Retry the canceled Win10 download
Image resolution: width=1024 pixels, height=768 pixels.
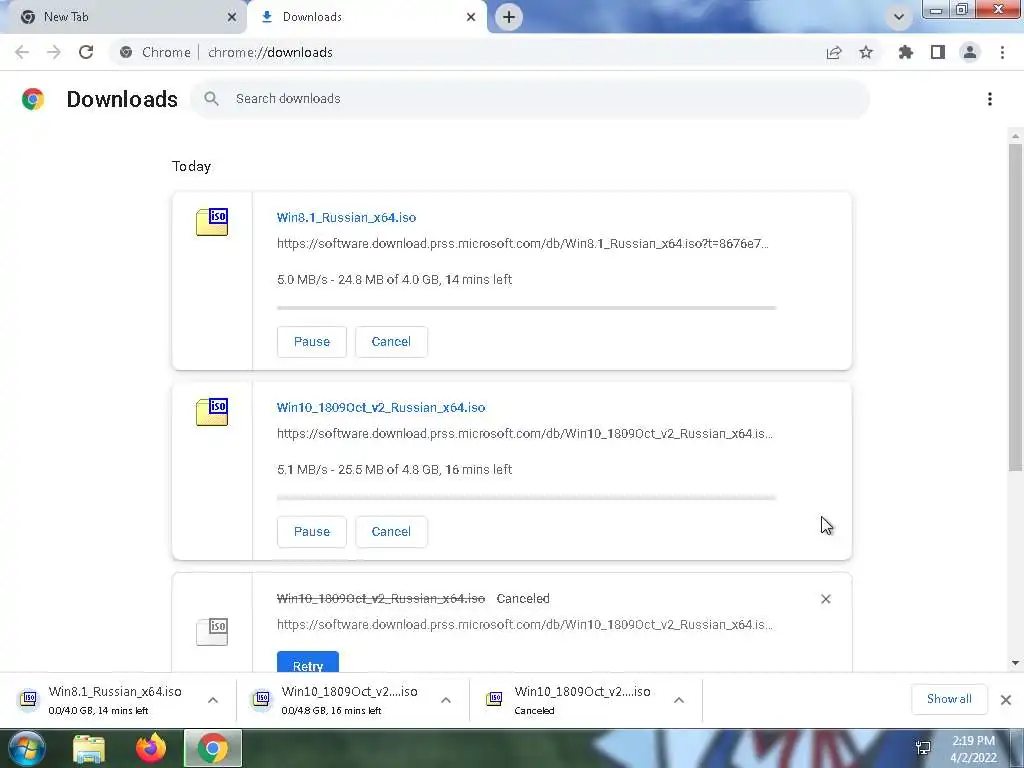click(x=308, y=662)
